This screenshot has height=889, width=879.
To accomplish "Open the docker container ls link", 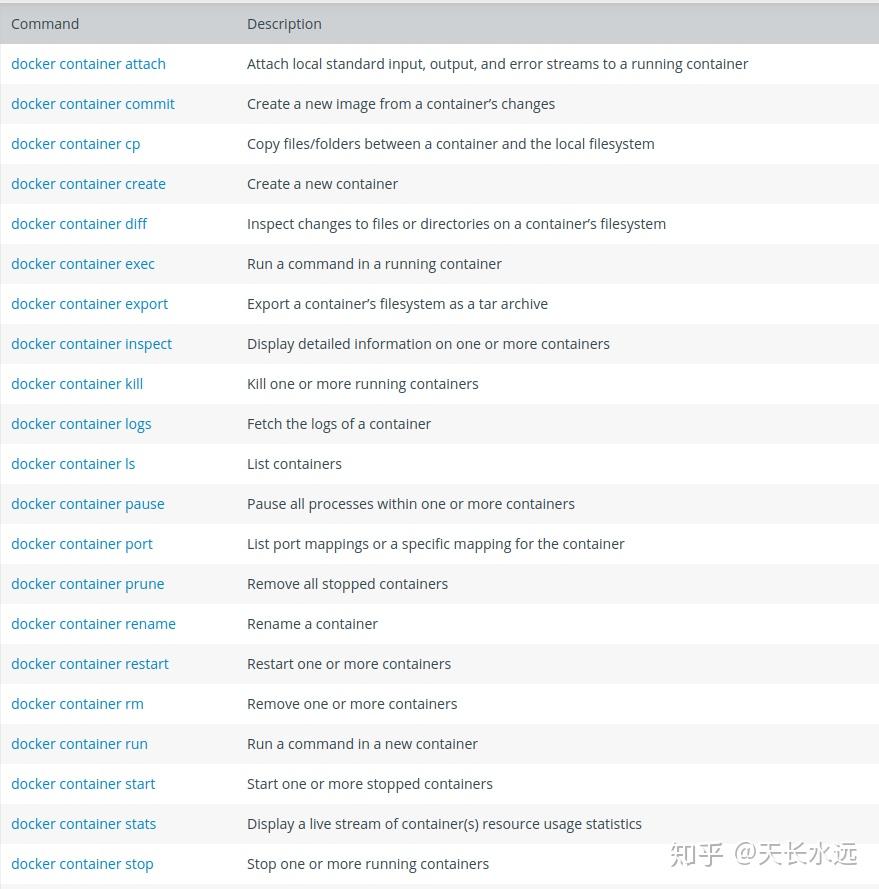I will coord(73,464).
